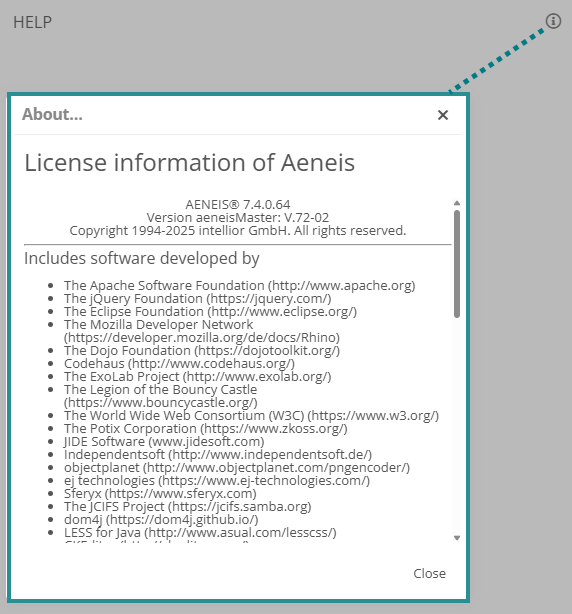The height and width of the screenshot is (614, 572).
Task: Click the JIDE Software entry
Action: point(164,441)
